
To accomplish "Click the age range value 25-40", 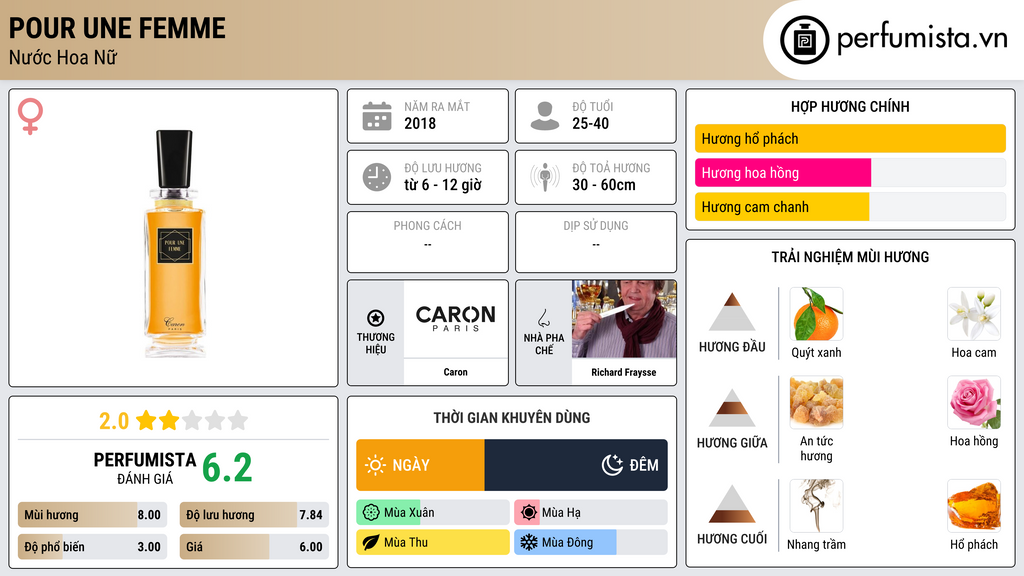I will 590,123.
